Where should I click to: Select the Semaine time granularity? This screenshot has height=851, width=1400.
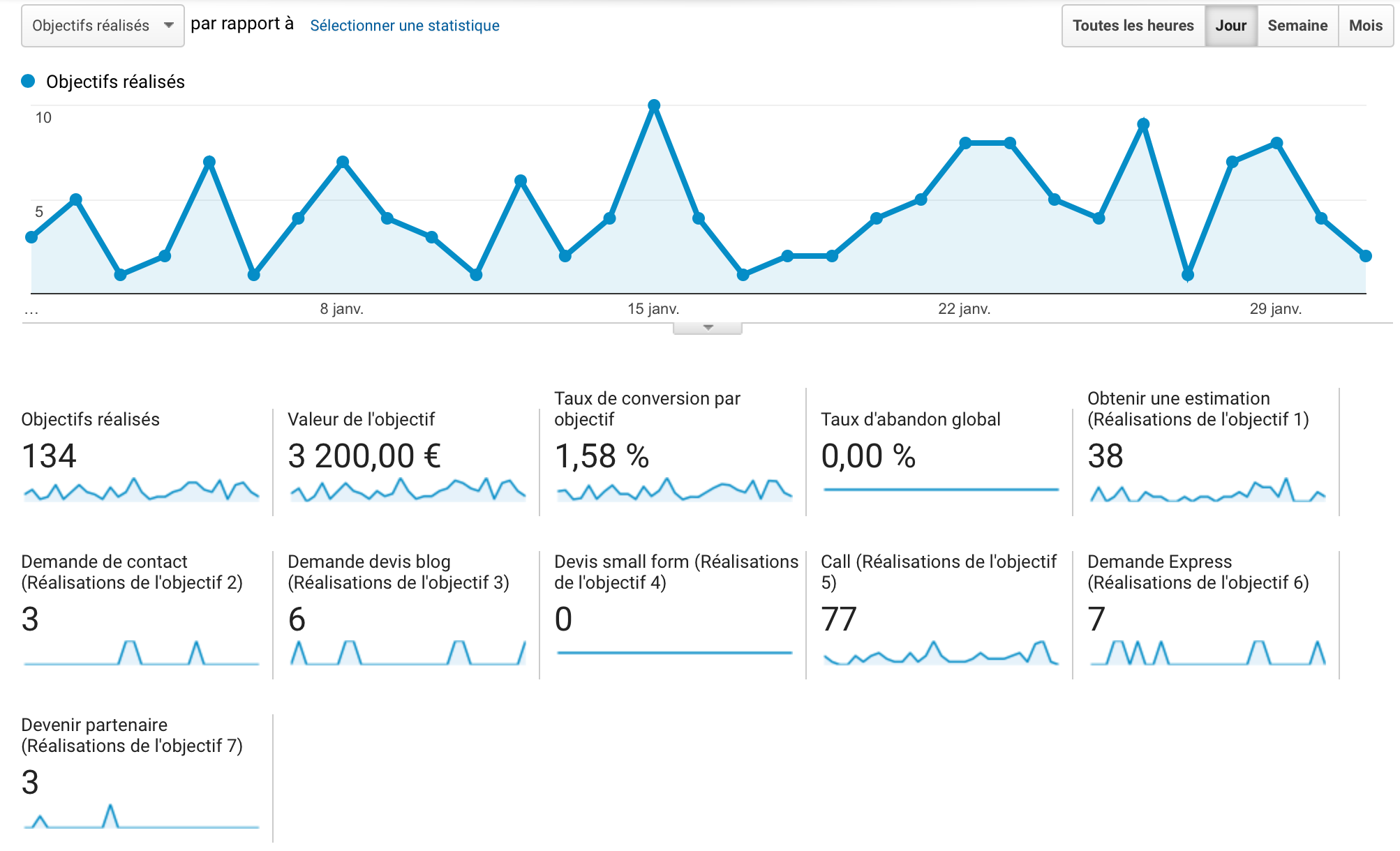pyautogui.click(x=1297, y=26)
